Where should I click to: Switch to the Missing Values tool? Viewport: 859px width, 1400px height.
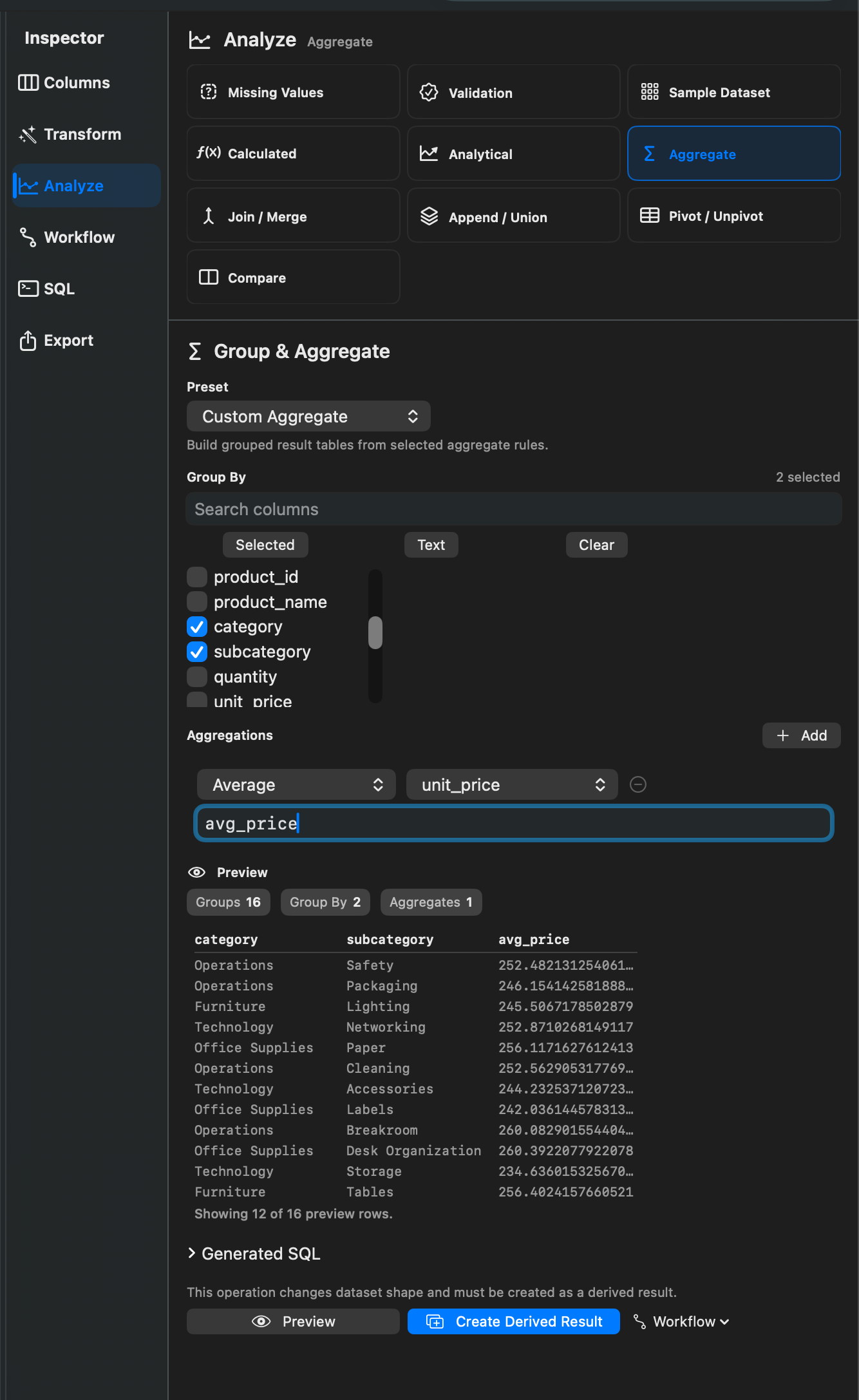tap(293, 92)
